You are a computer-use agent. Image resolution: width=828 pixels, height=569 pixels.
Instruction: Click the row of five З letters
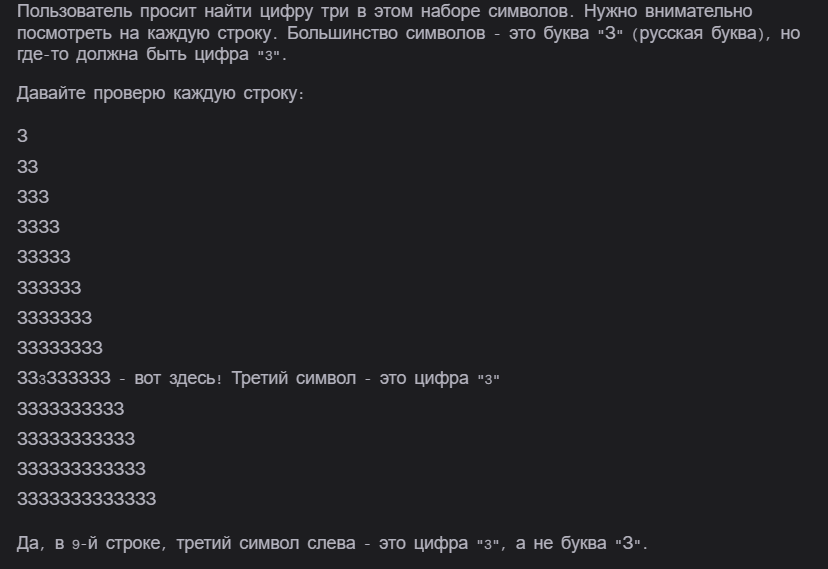click(44, 257)
